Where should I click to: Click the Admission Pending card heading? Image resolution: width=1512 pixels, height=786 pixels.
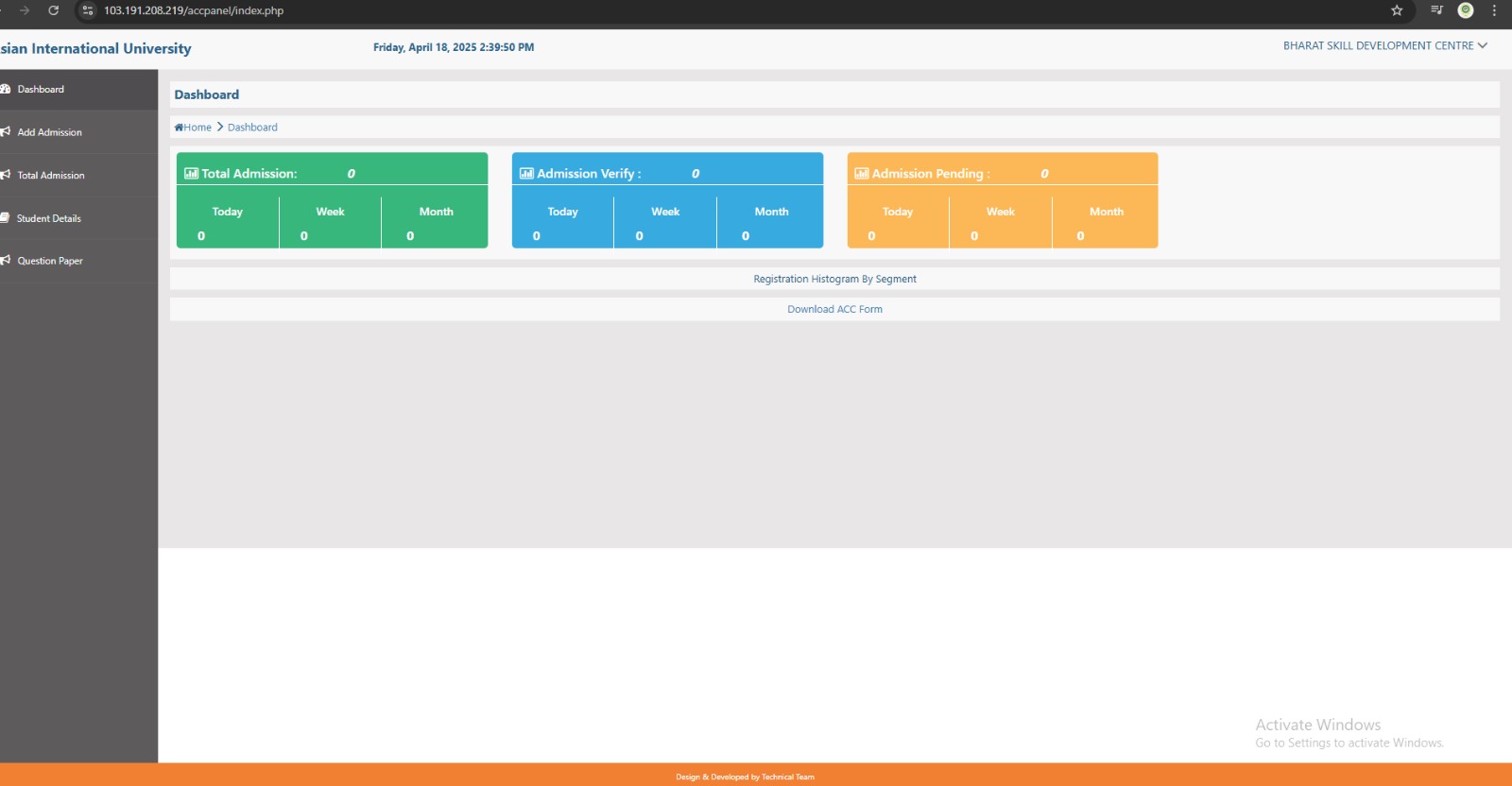click(931, 174)
